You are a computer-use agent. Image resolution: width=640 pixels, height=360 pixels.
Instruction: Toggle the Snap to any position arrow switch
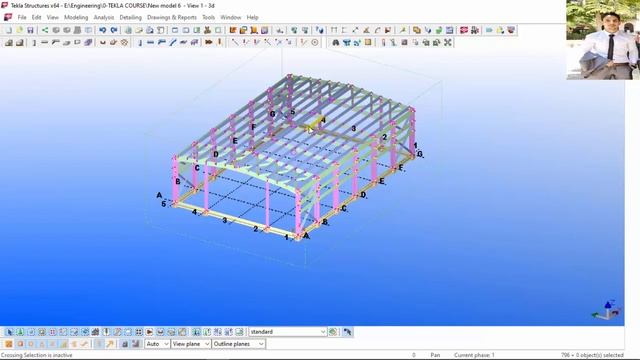pos(110,344)
